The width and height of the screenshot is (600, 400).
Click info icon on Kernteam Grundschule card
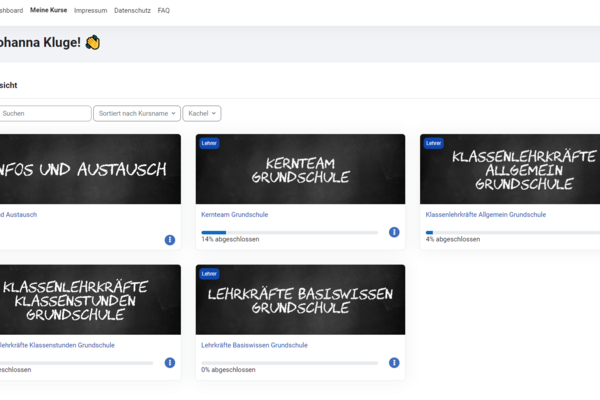click(394, 232)
